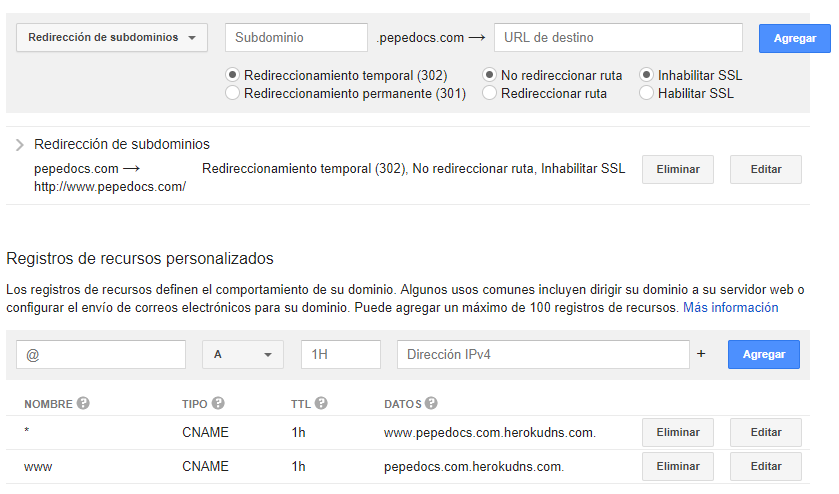Open the Redirección de subdominios dropdown
The image size is (839, 494).
[x=112, y=37]
